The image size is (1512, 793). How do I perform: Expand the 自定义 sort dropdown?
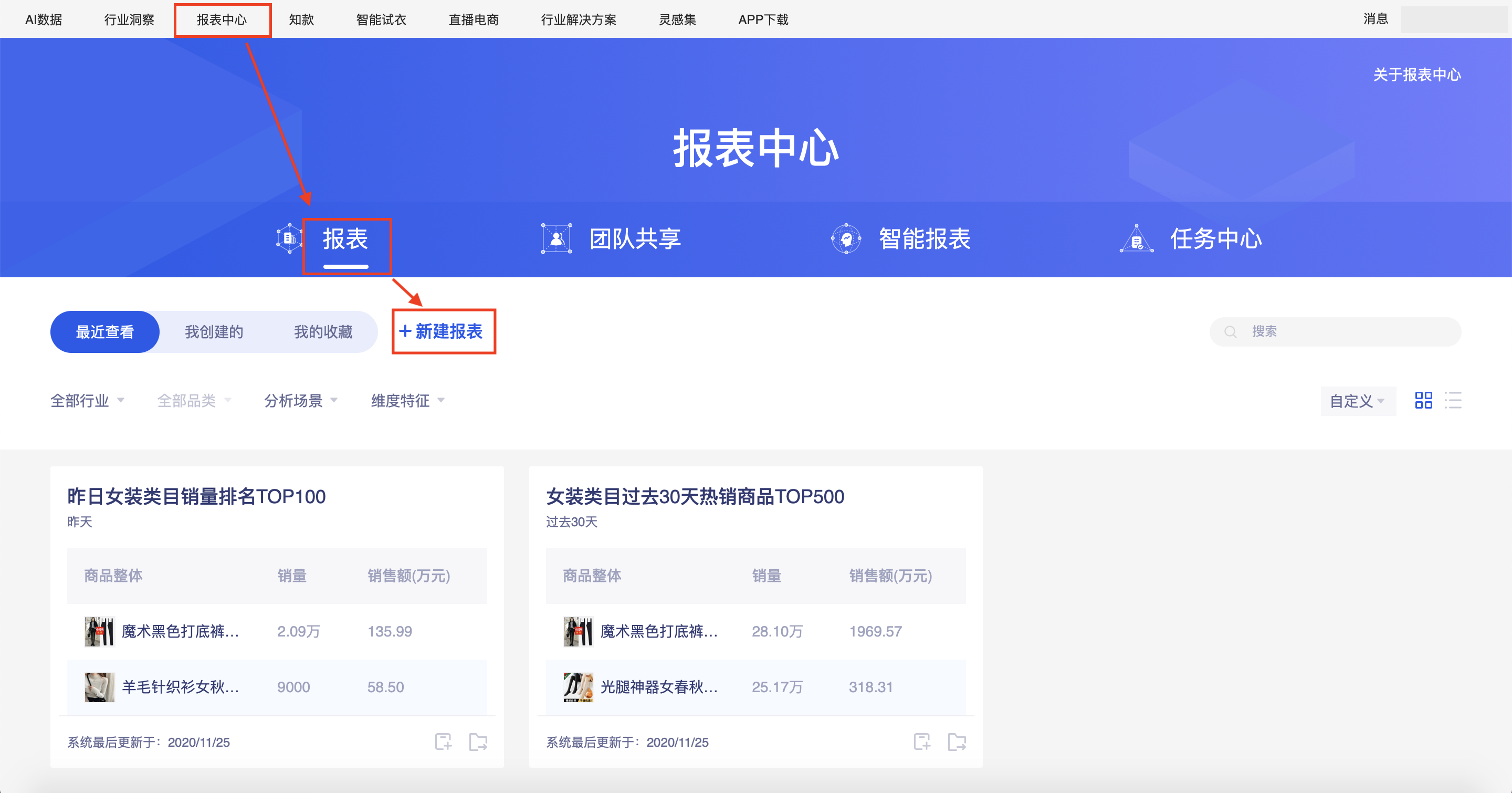(1358, 401)
